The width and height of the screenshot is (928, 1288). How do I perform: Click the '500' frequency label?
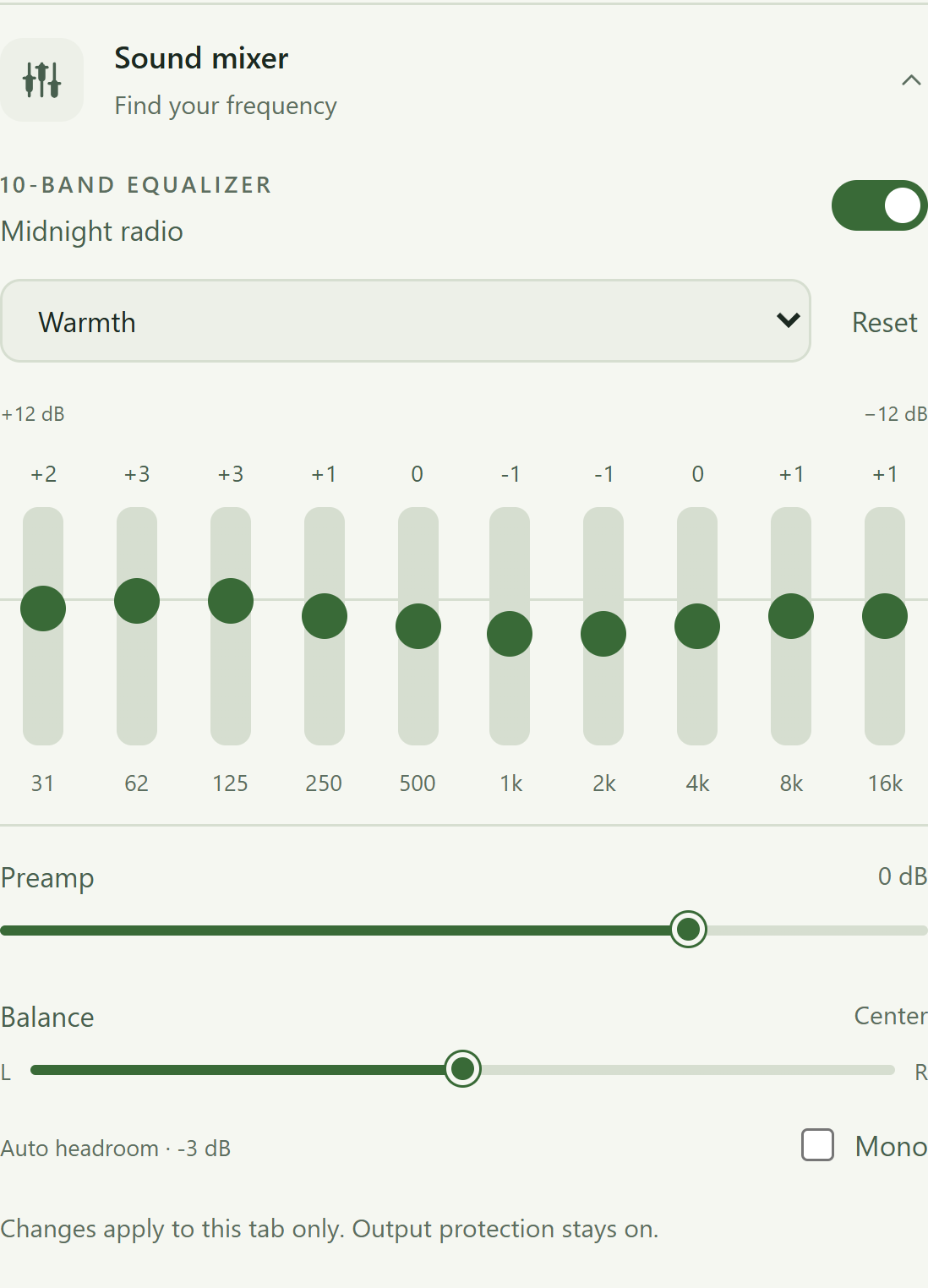[x=418, y=783]
